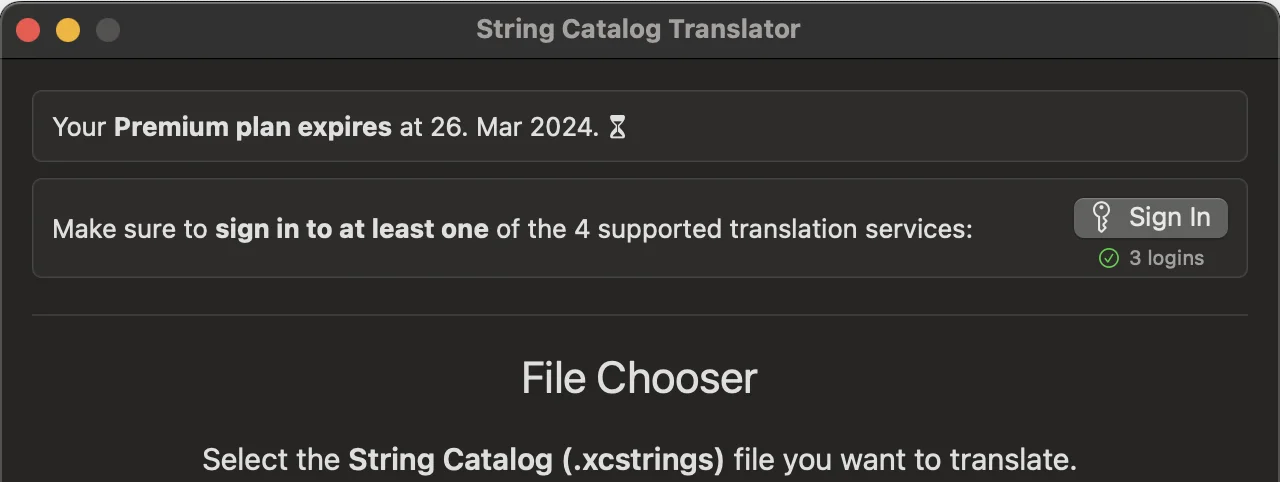
Task: Click "file you want to translate" text
Action: tap(905, 460)
